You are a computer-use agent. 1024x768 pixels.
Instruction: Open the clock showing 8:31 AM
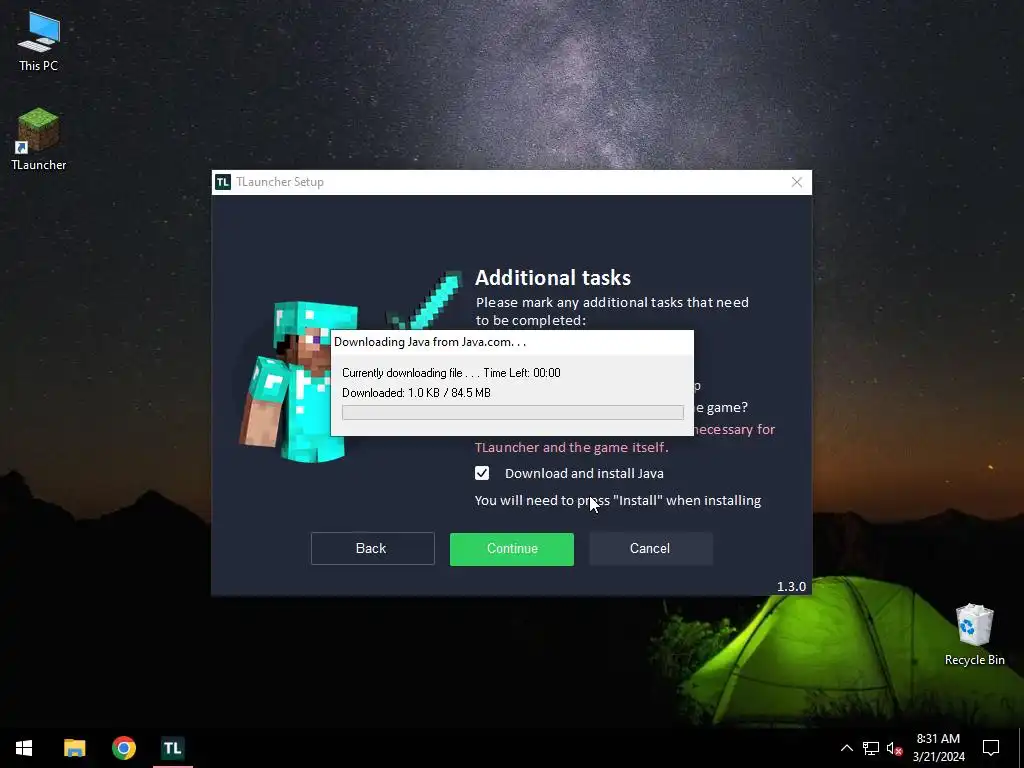click(938, 748)
